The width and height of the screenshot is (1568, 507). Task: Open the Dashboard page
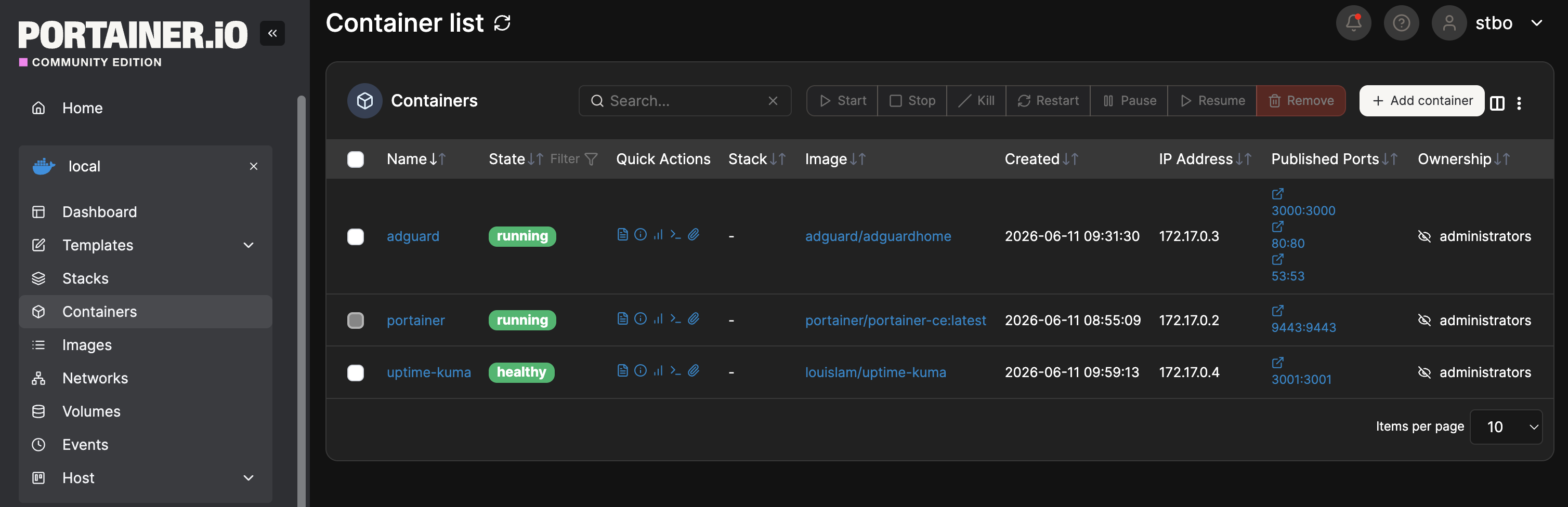[146, 212]
